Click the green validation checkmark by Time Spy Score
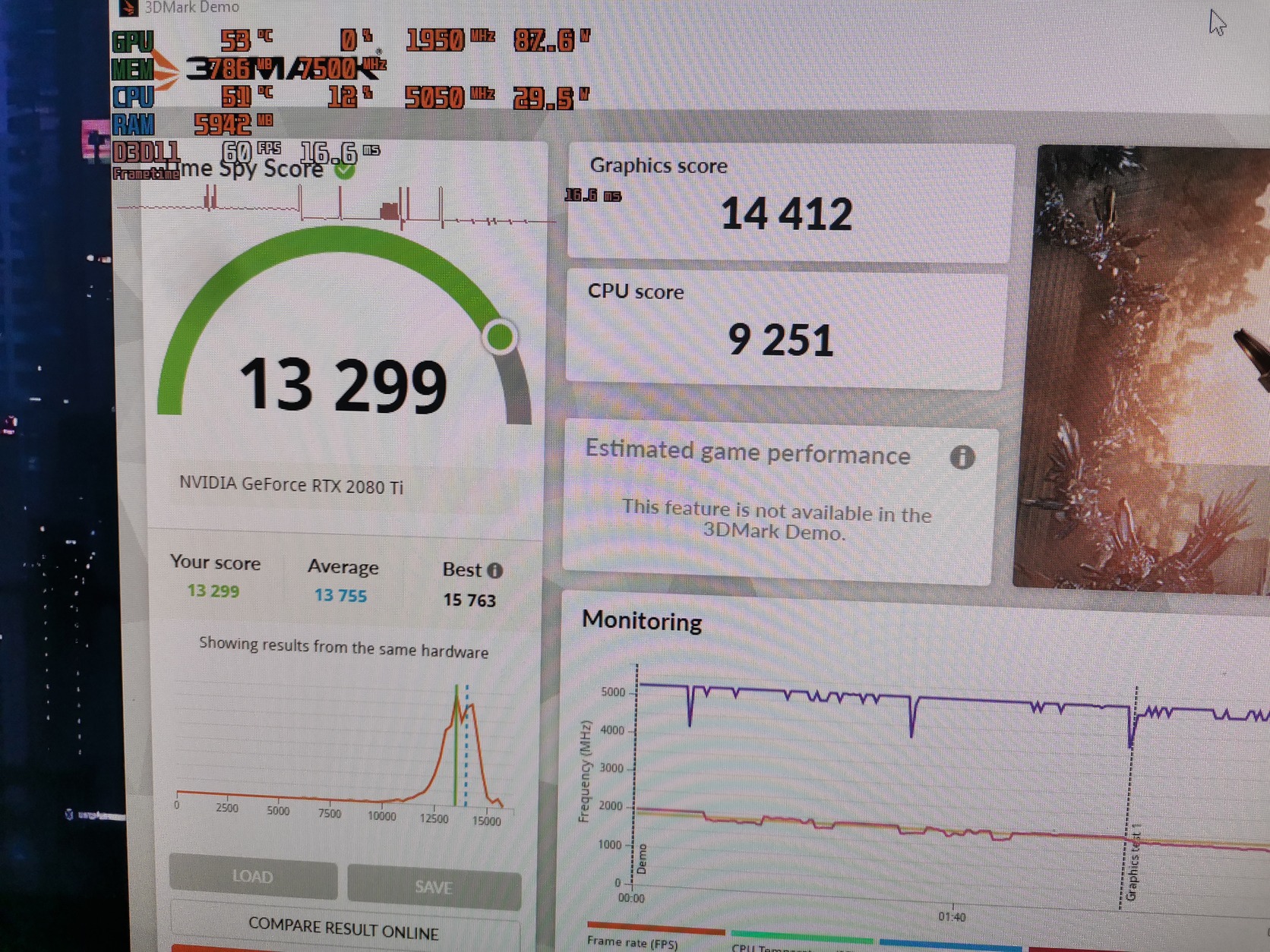The width and height of the screenshot is (1270, 952). [x=345, y=169]
